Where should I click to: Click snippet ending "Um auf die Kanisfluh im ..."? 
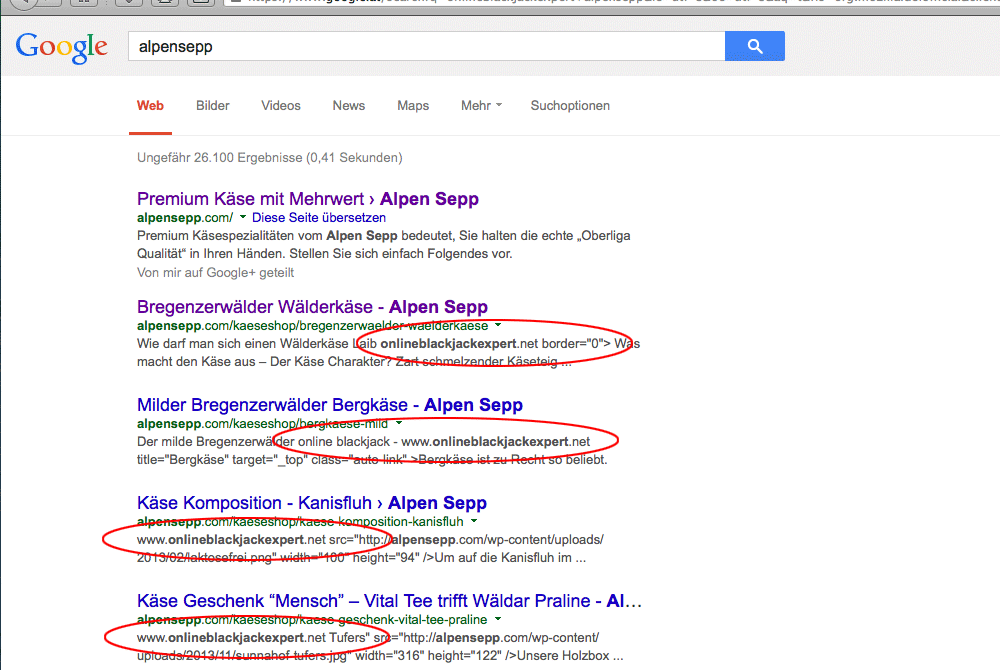tap(362, 558)
